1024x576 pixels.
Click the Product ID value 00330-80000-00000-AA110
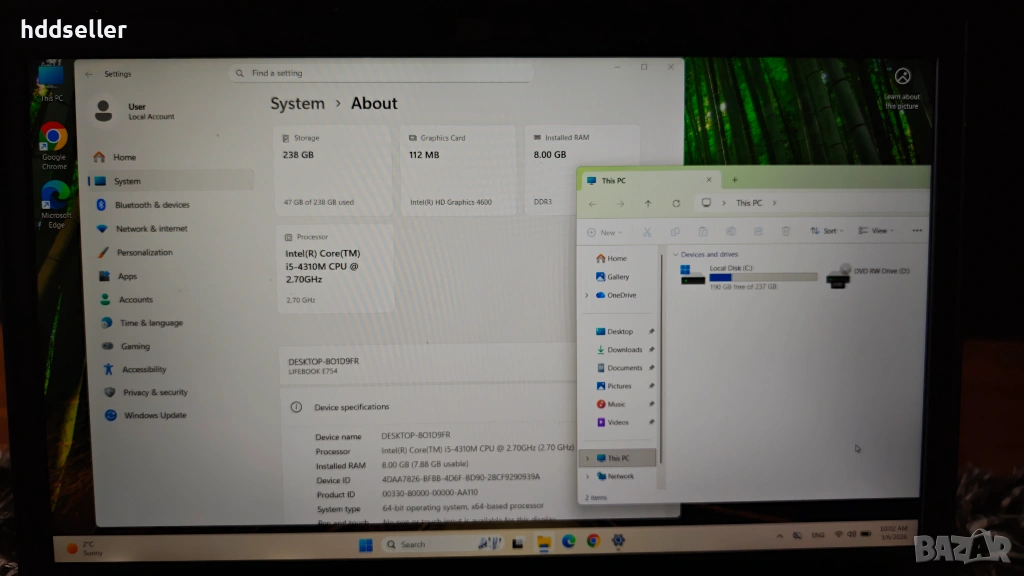(x=430, y=493)
